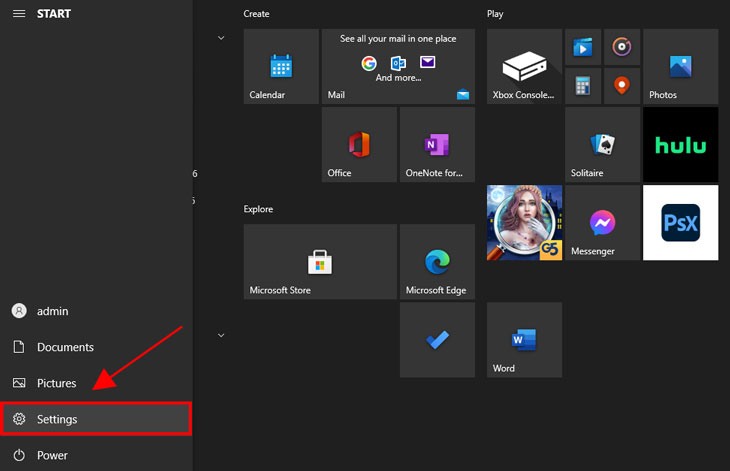Viewport: 730px width, 471px height.
Task: Open the Maps small tile
Action: coord(621,85)
